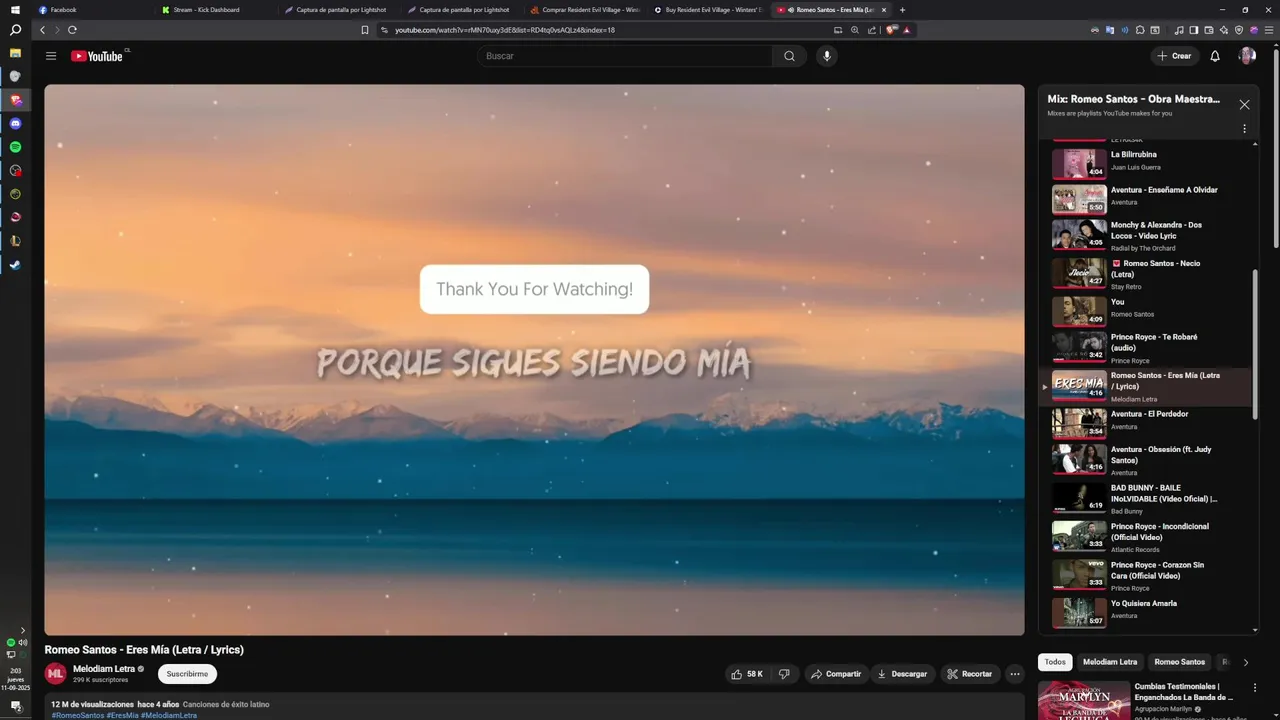Play La Bilirrubina from the mix
The width and height of the screenshot is (1280, 720).
[1145, 163]
